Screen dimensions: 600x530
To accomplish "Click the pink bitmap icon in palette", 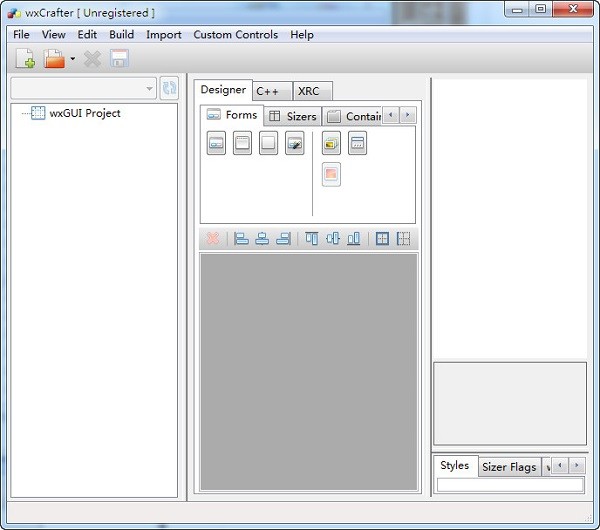I will click(331, 174).
